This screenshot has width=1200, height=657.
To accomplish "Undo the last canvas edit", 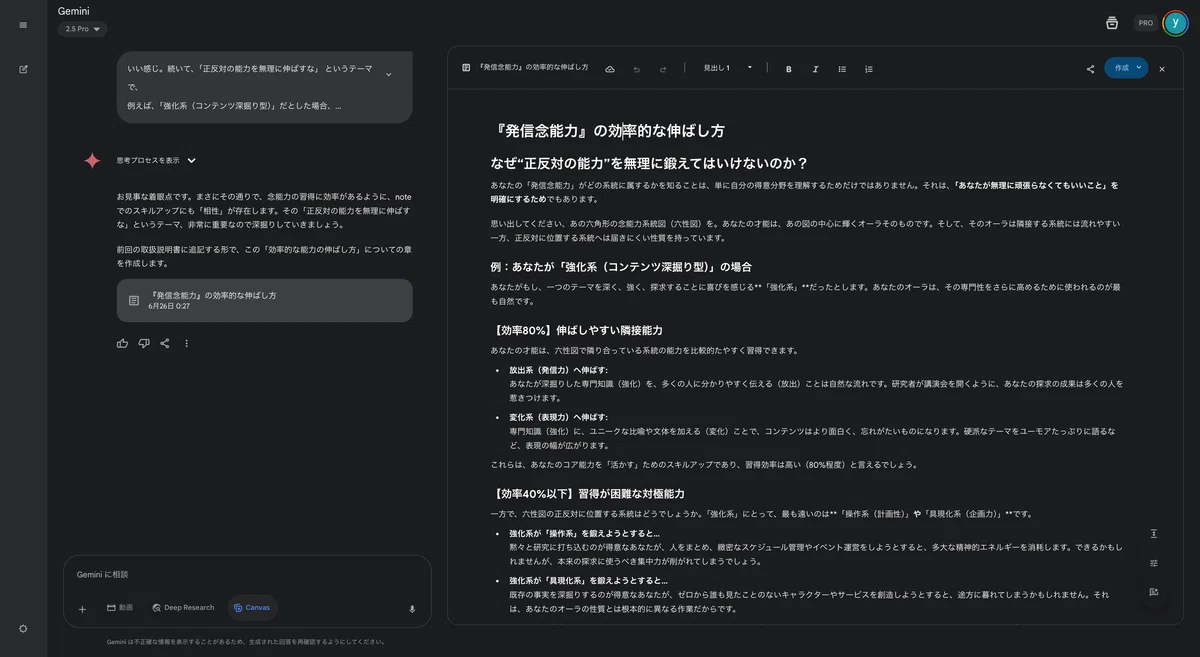I will click(x=636, y=69).
